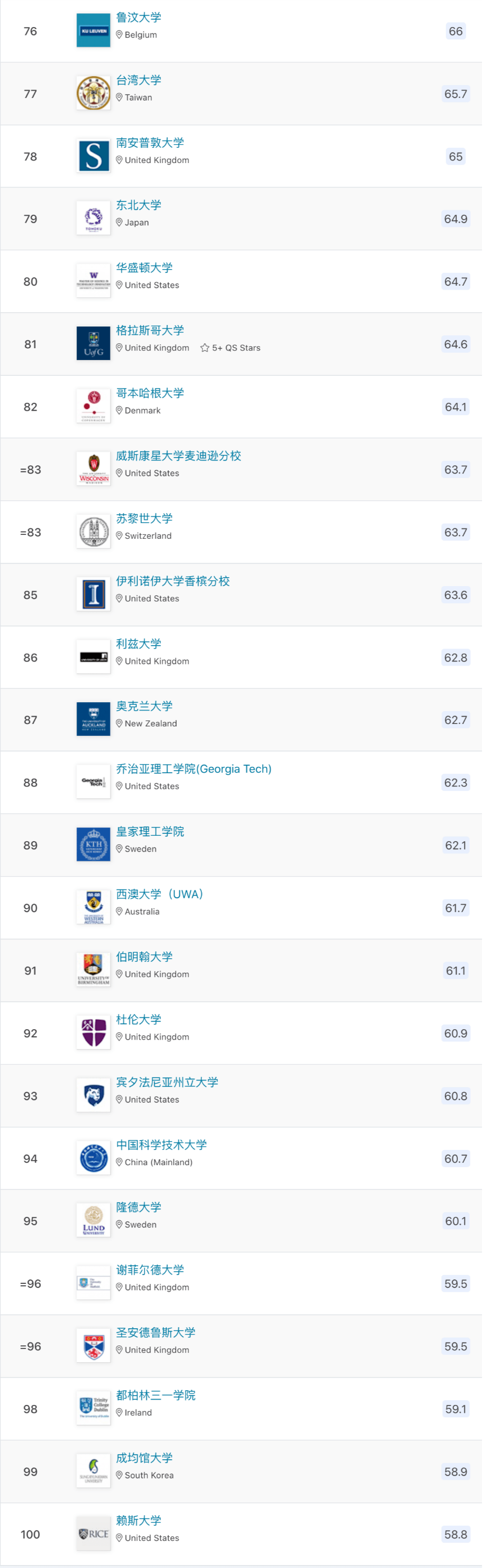
Task: Click the Taiwan University seal logo
Action: point(93,93)
